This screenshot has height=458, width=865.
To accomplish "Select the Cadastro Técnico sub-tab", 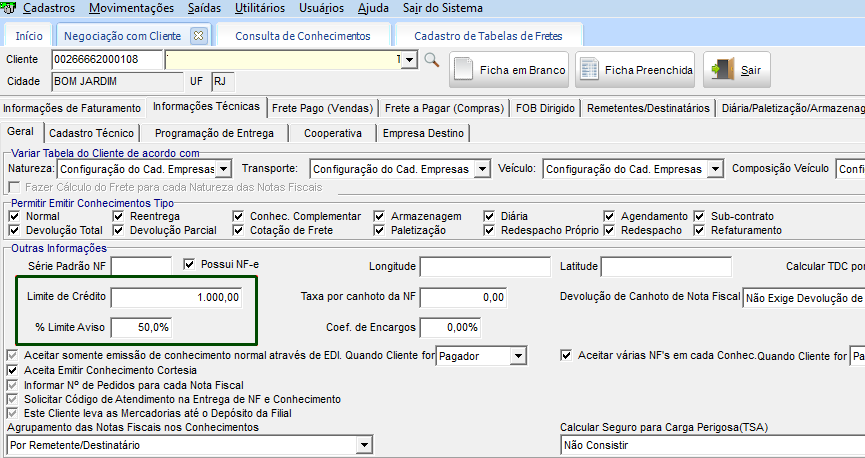I will (92, 133).
